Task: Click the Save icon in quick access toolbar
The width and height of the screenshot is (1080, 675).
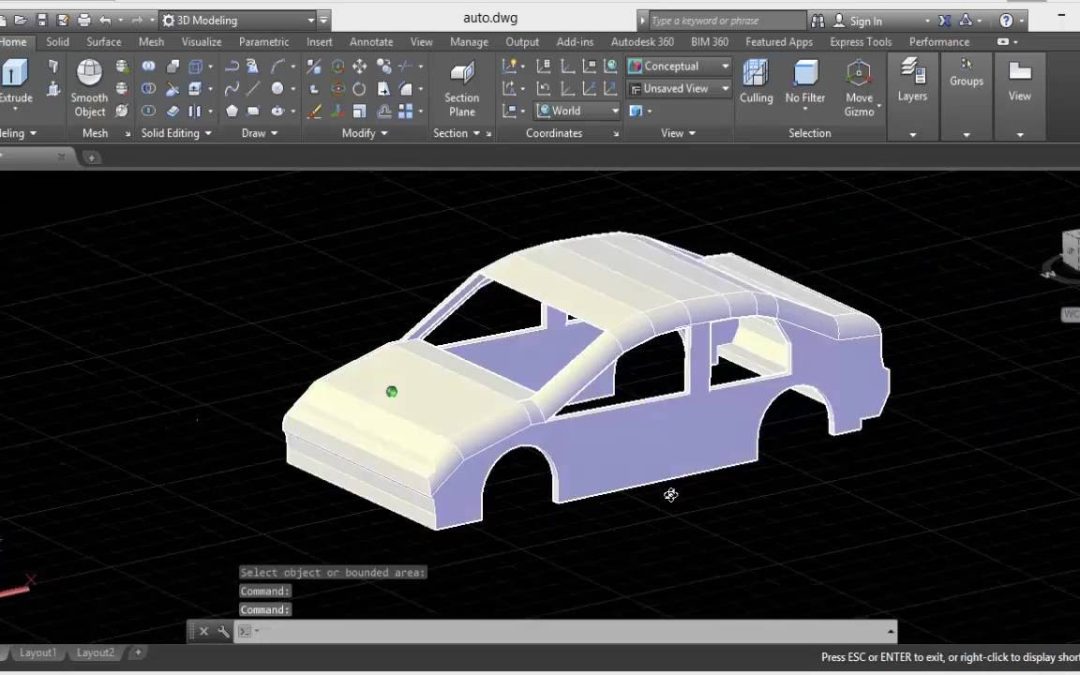Action: 41,20
